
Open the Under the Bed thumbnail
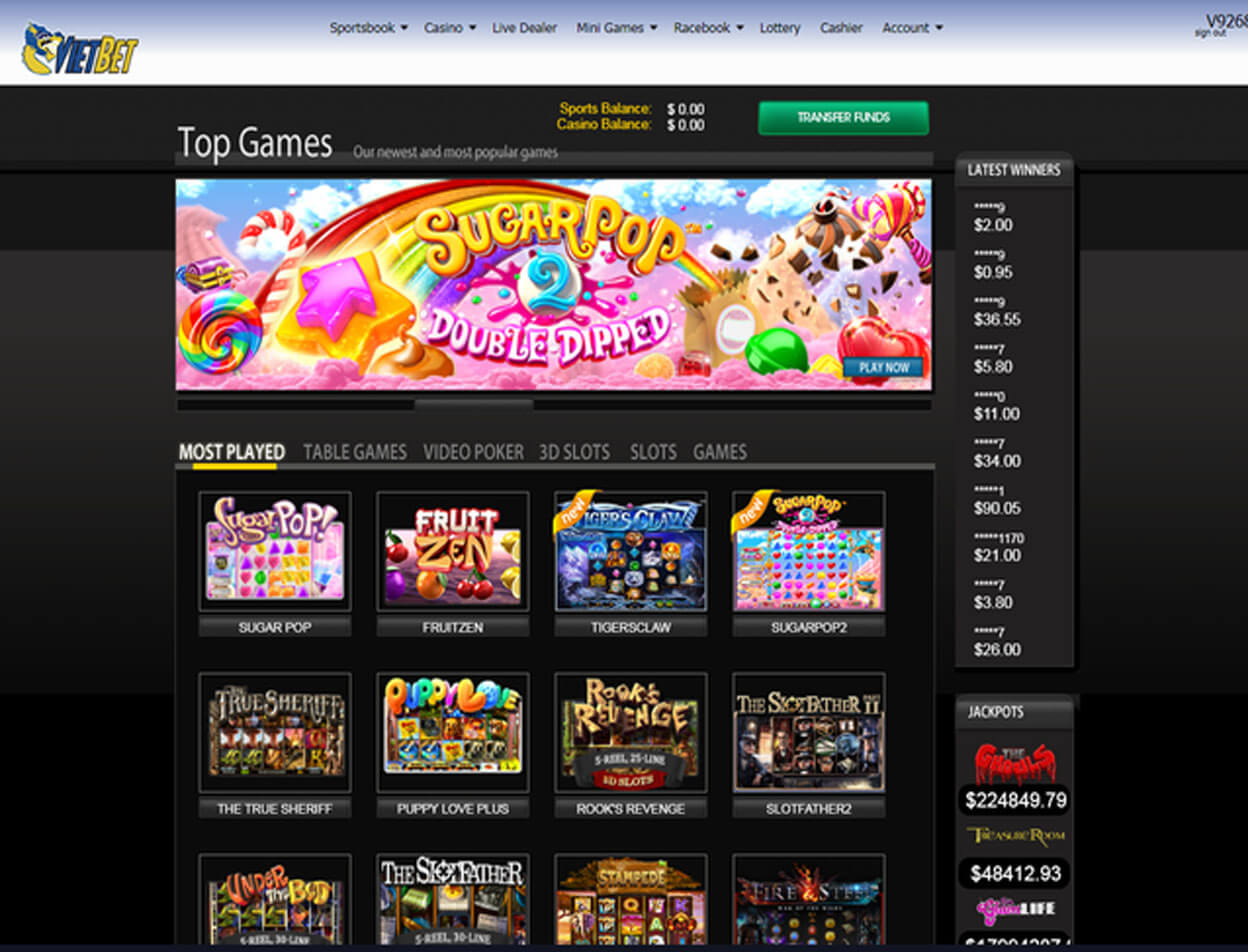tap(275, 899)
